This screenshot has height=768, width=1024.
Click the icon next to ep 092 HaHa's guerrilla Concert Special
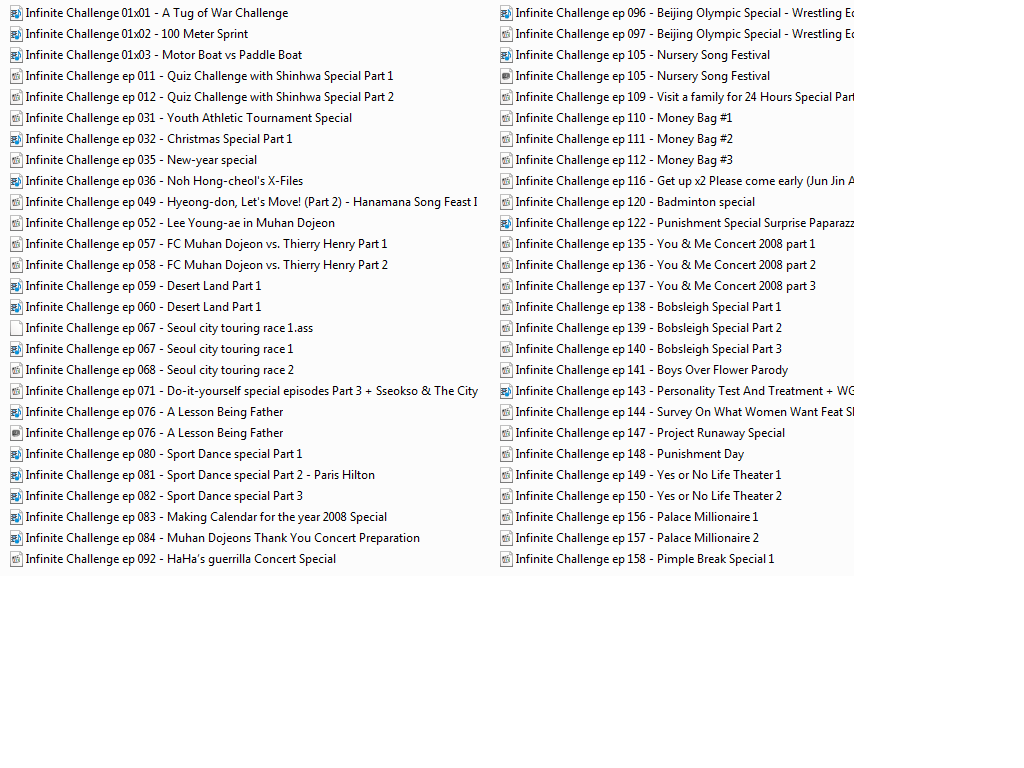click(16, 559)
